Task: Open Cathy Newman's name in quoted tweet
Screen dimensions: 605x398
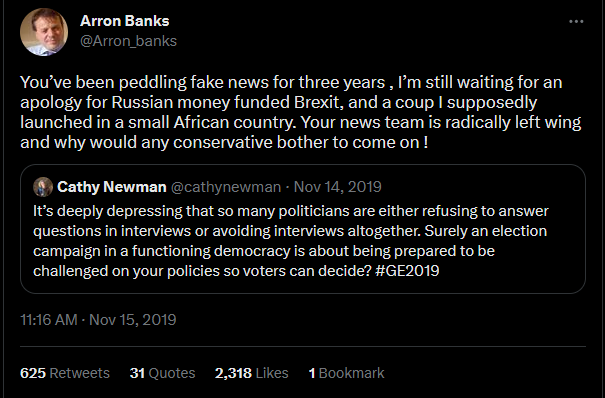Action: tap(112, 187)
